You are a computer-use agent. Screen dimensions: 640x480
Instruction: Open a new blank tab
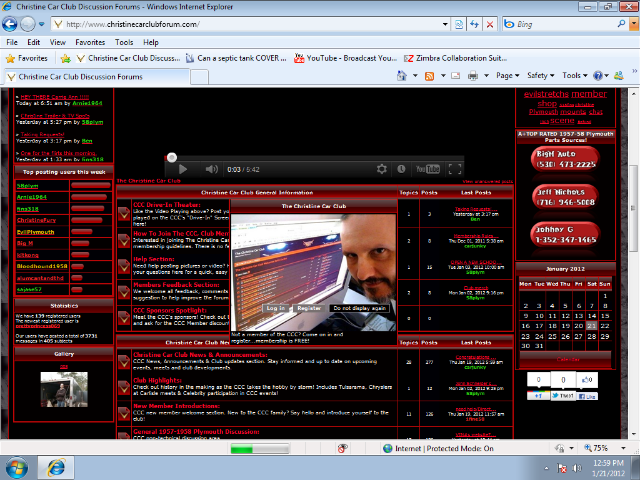coord(200,77)
